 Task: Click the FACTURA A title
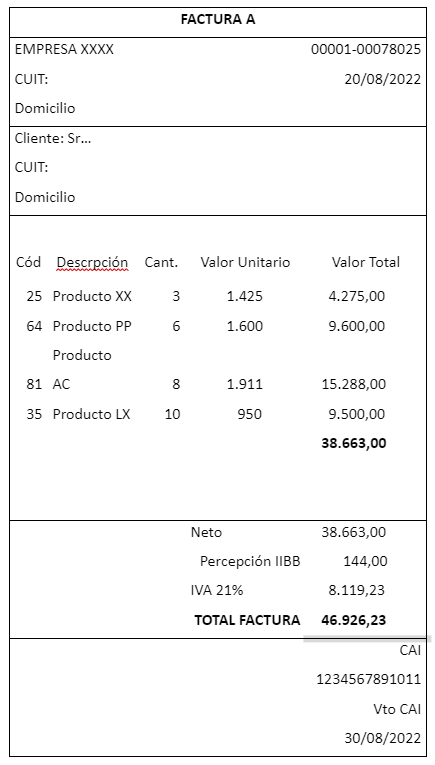(218, 20)
